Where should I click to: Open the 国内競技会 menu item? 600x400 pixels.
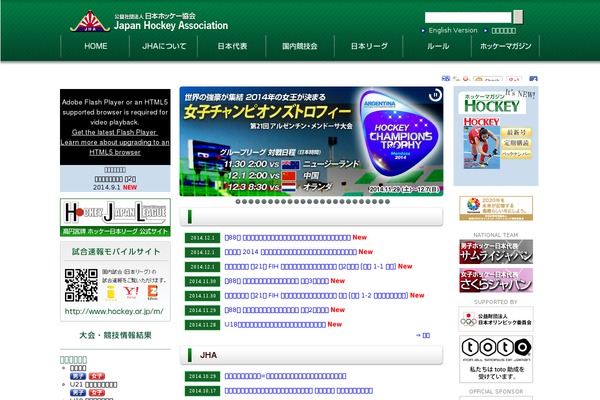[x=300, y=46]
